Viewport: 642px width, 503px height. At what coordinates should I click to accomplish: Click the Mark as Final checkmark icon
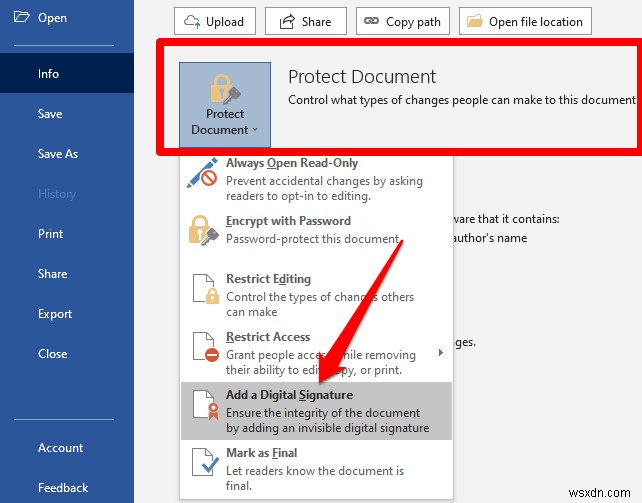(x=206, y=462)
